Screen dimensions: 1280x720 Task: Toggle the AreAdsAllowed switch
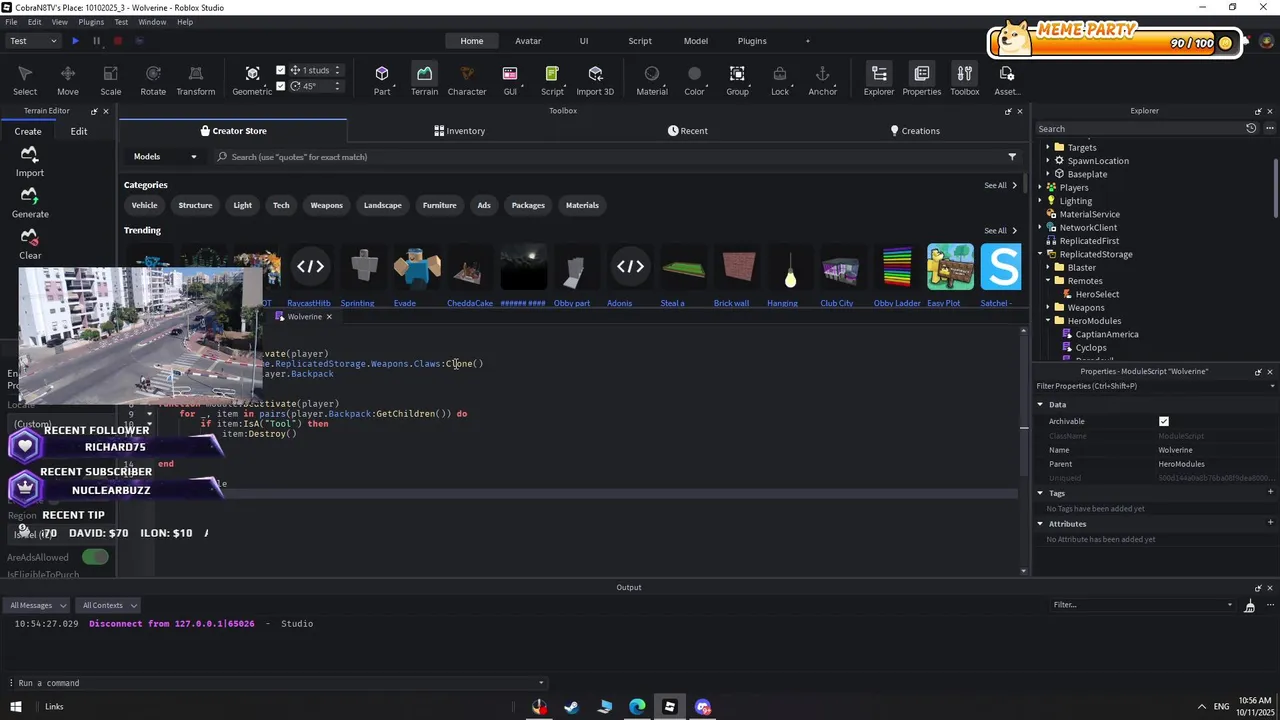coord(95,557)
